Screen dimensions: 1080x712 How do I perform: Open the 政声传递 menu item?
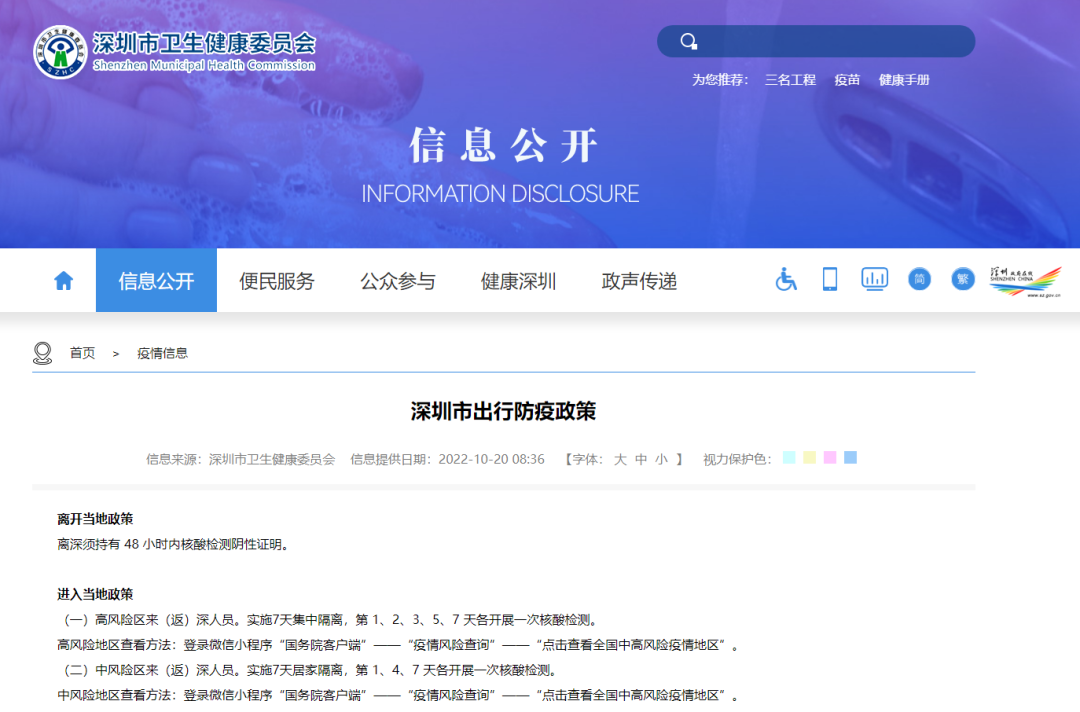pos(639,281)
